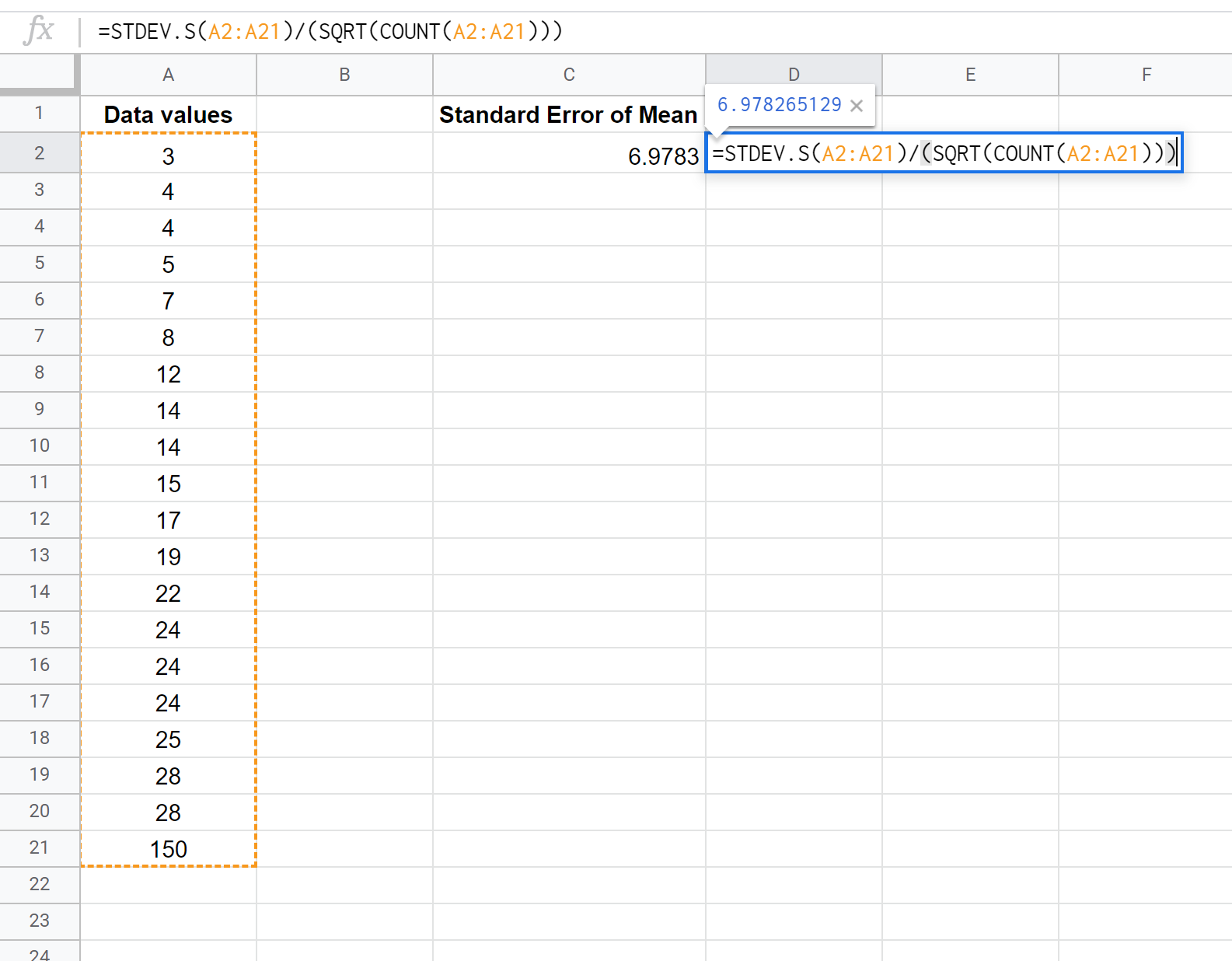Click cell A5 containing 5
Viewport: 1232px width, 961px height.
(x=169, y=264)
